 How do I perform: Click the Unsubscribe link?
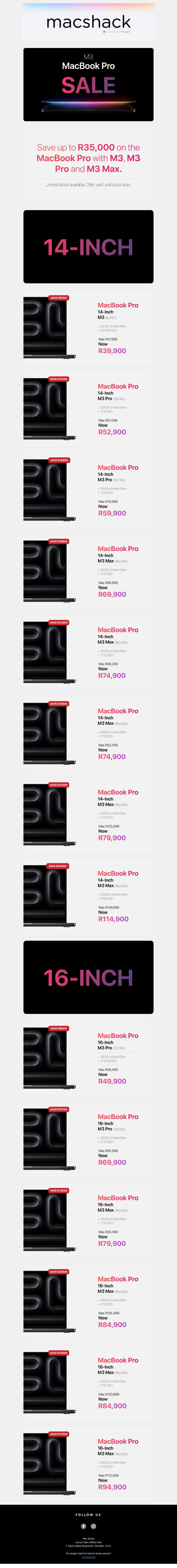coord(89,1557)
